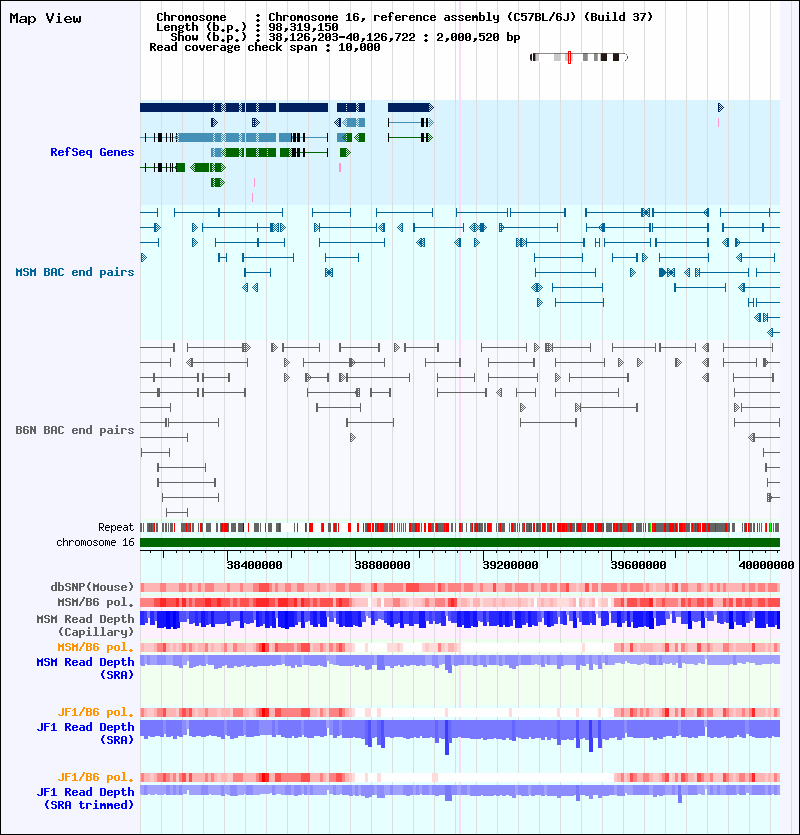Click the red marker on chromosome ideogram
The height and width of the screenshot is (835, 800).
click(569, 58)
